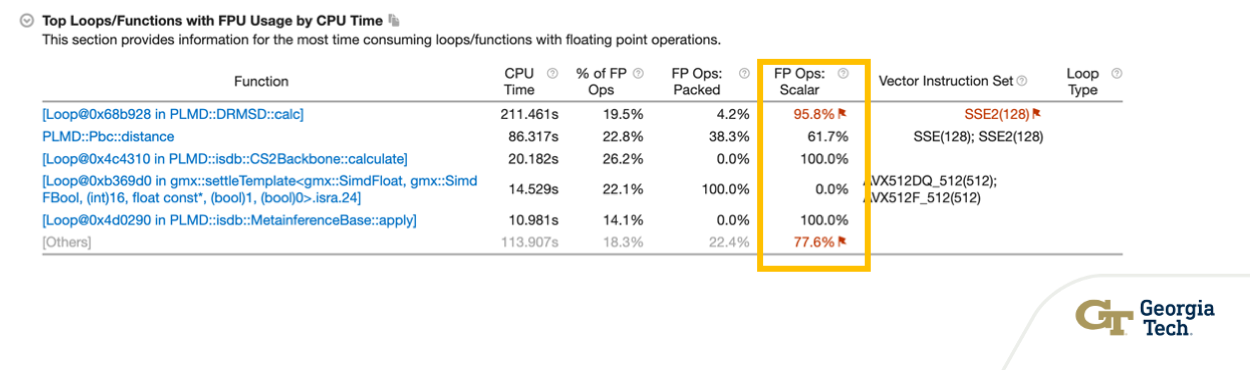1250x370 pixels.
Task: Open the gmx::settleTemplate loop link
Action: (259, 189)
